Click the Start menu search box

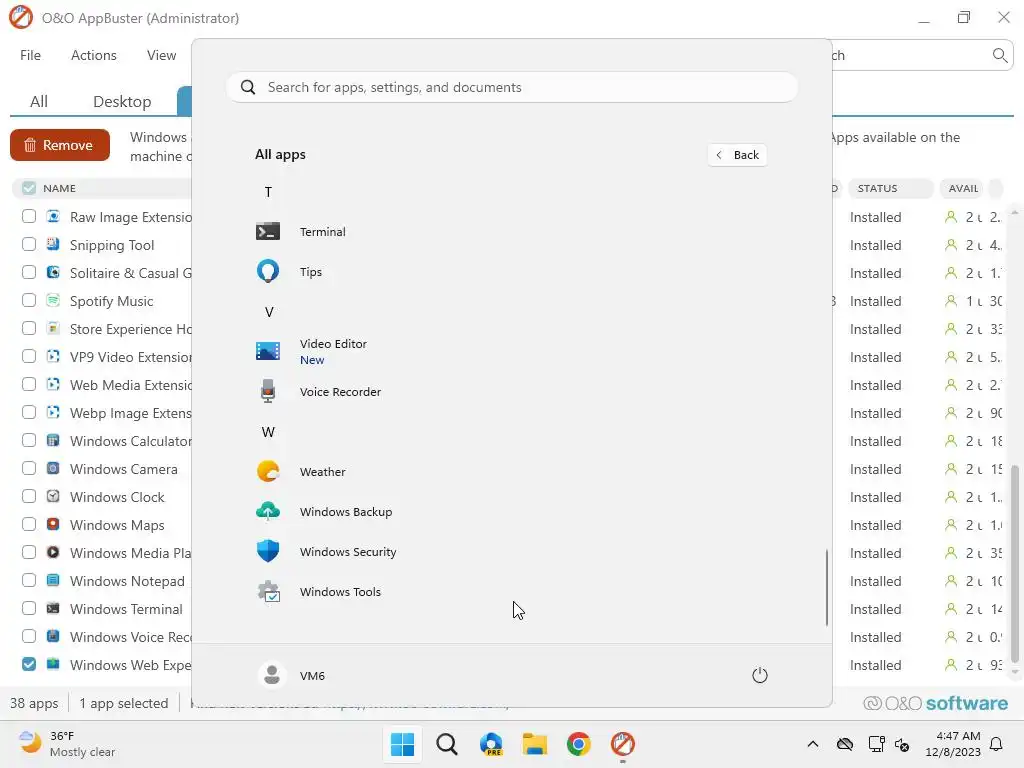coord(512,88)
